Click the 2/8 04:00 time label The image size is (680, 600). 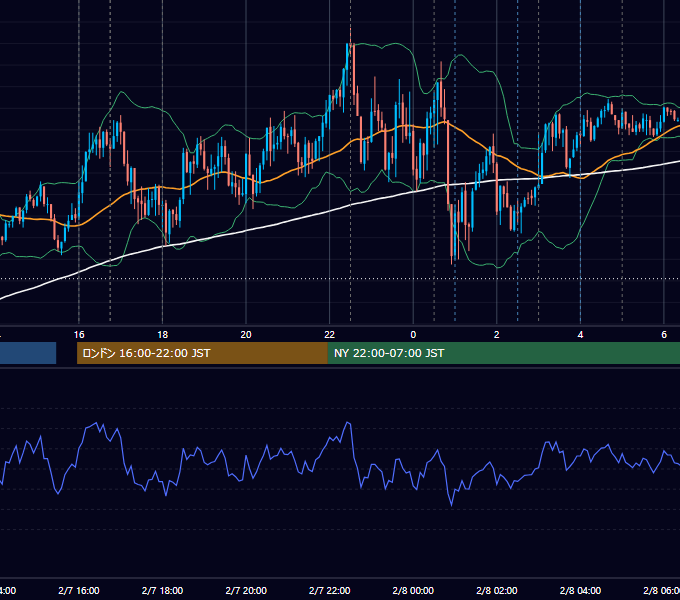click(x=580, y=590)
